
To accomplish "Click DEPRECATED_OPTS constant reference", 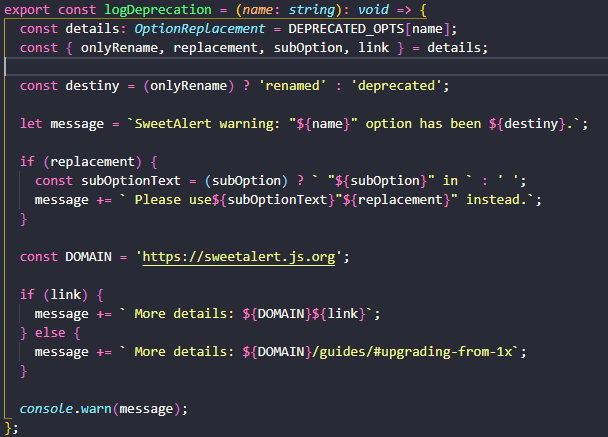I will tap(346, 29).
